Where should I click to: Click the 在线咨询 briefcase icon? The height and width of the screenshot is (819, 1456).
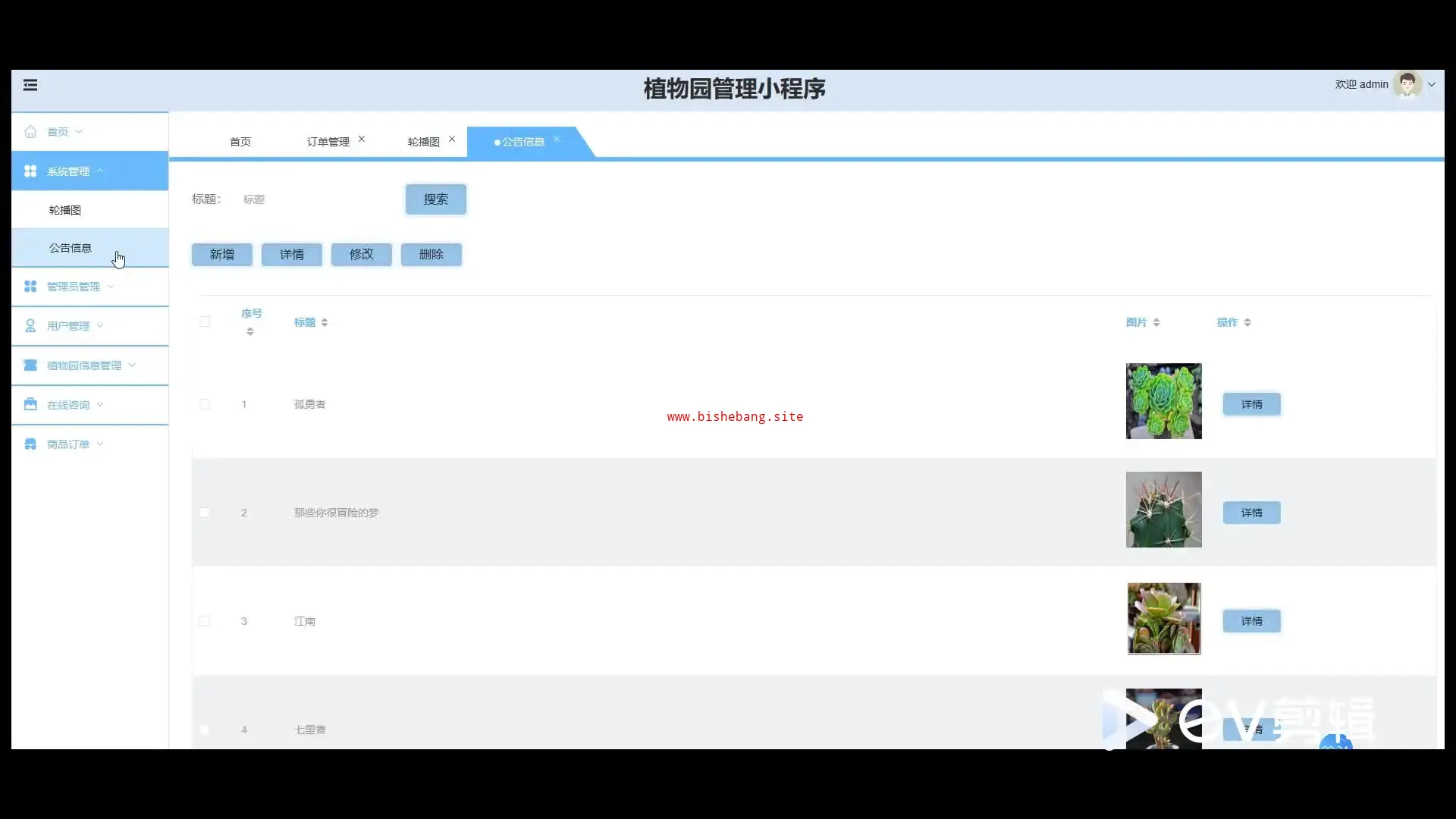30,405
